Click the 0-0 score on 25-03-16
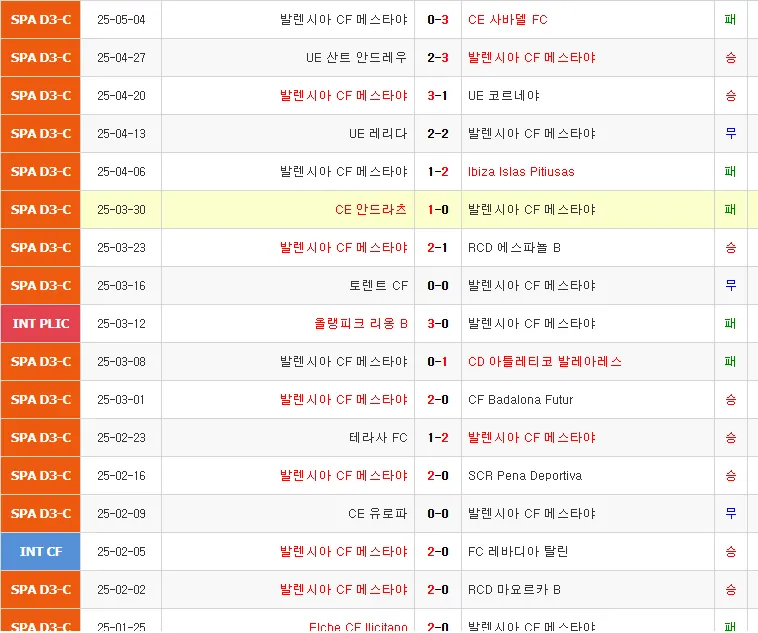Viewport: 758px width, 633px height. tap(437, 286)
